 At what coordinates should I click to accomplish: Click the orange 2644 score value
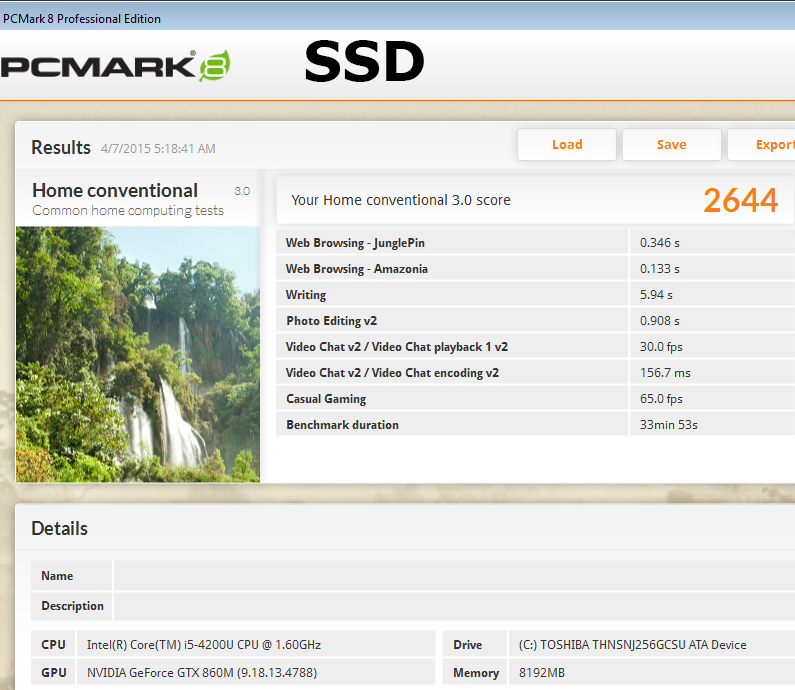[x=740, y=201]
